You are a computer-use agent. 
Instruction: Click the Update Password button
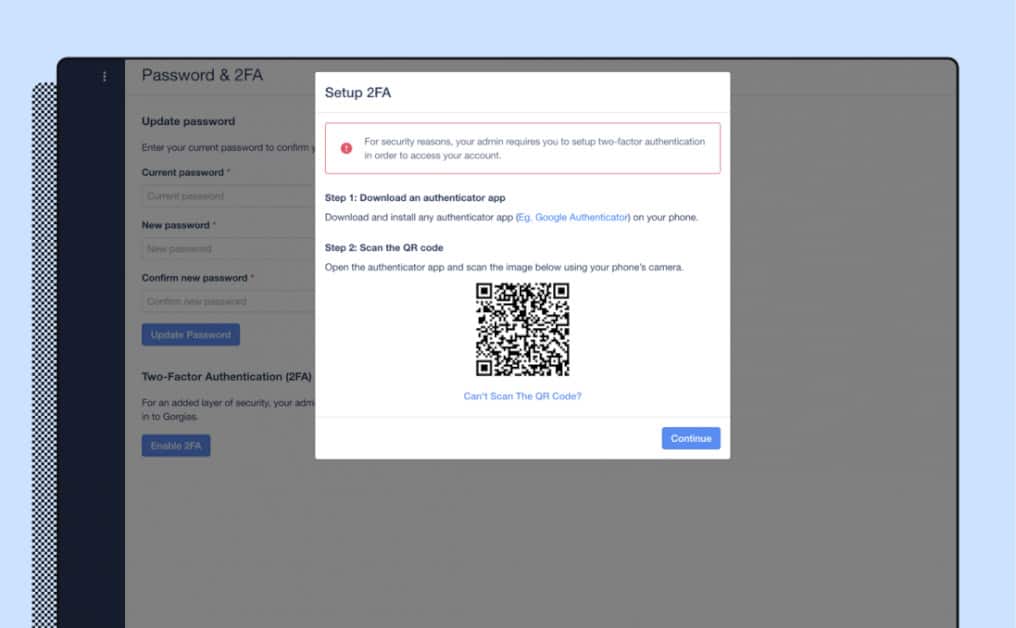point(190,335)
